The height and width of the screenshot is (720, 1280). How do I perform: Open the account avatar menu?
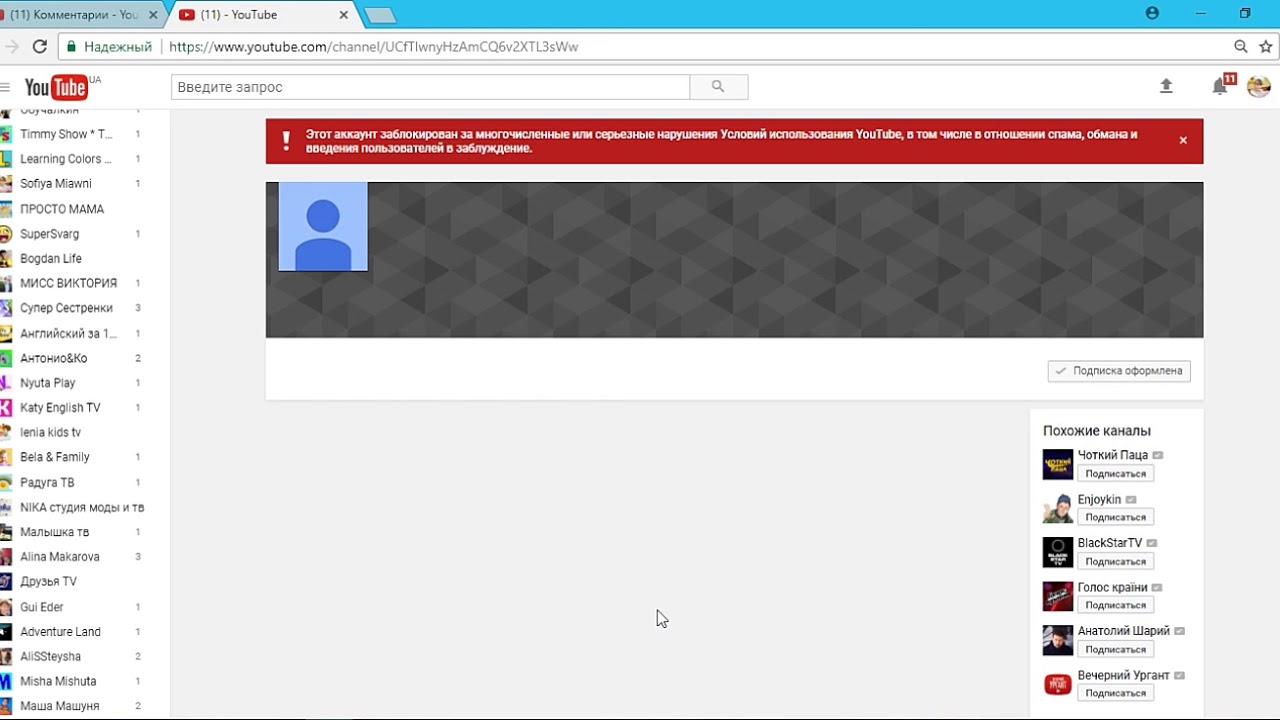point(1258,87)
